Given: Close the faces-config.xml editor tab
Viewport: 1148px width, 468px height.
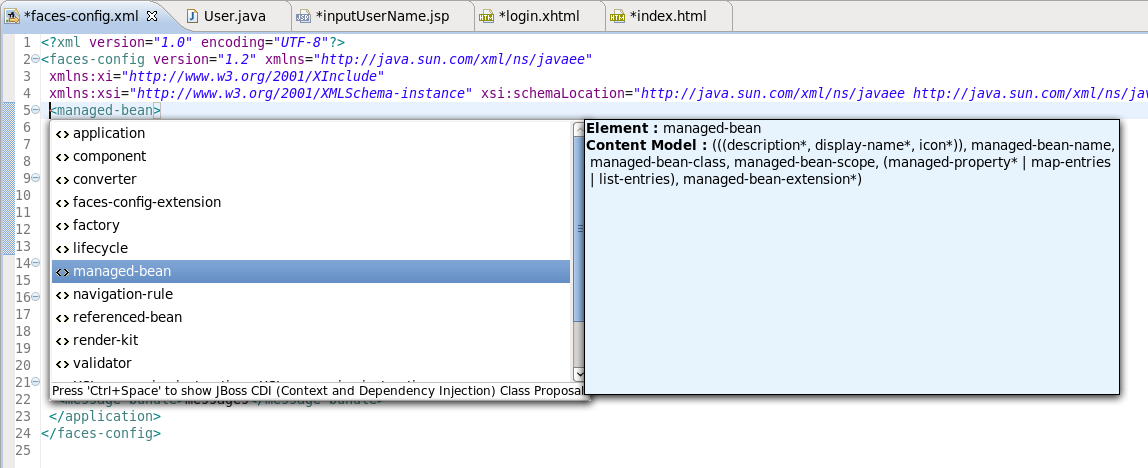Looking at the screenshot, I should point(152,16).
